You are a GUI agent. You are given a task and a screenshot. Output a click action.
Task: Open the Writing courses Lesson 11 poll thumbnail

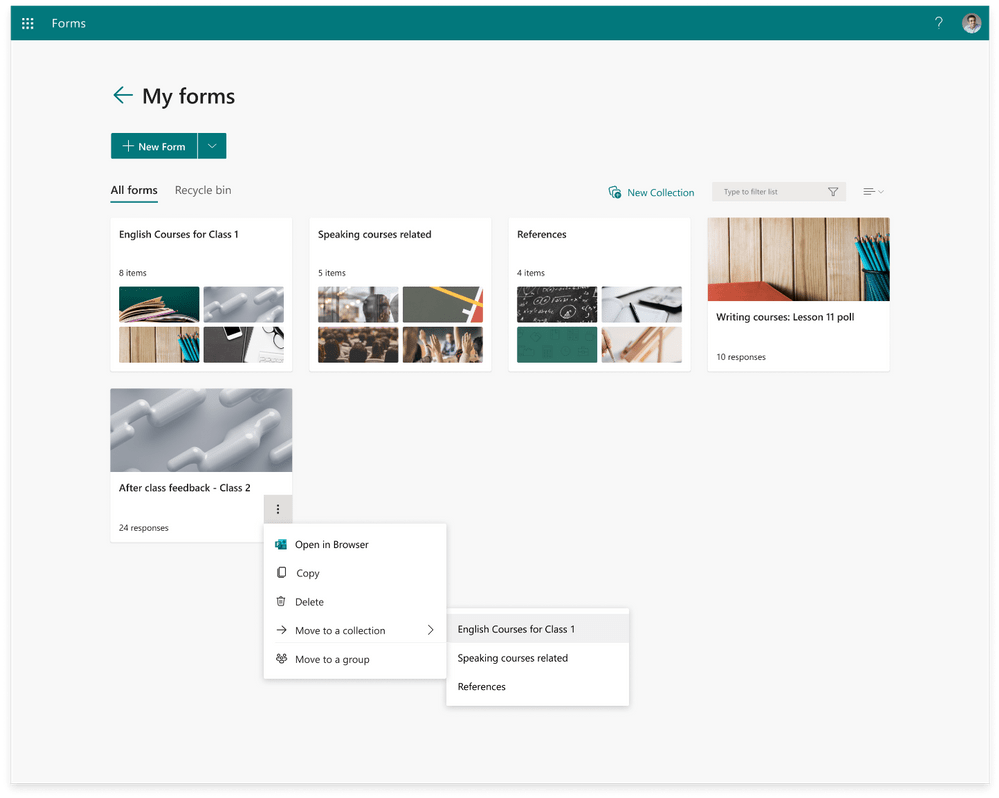pyautogui.click(x=797, y=259)
